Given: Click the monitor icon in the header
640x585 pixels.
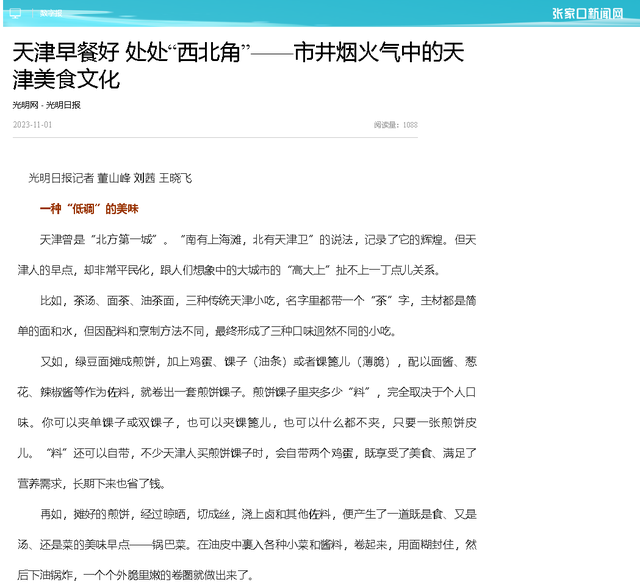Looking at the screenshot, I should click(x=15, y=13).
